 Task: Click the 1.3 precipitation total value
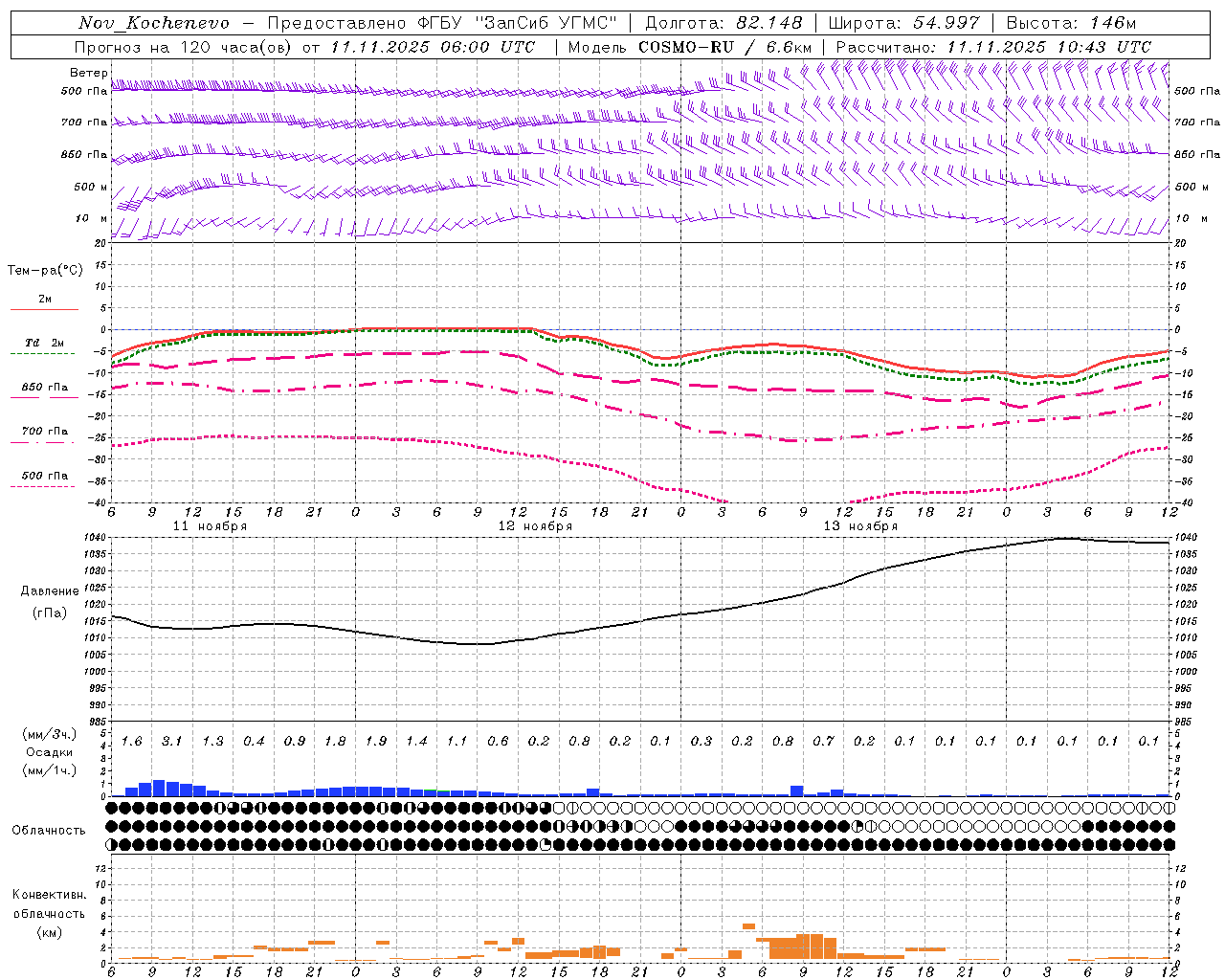[x=212, y=741]
